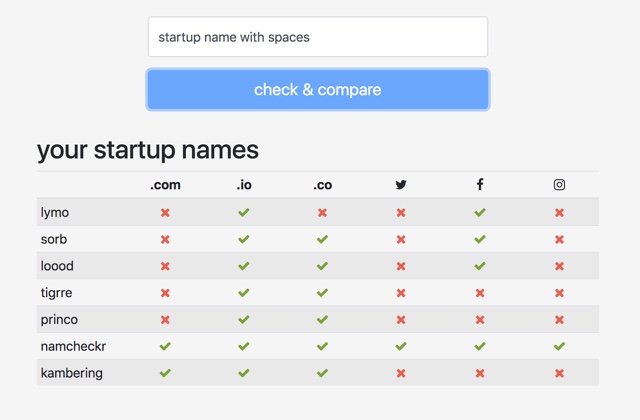Click namcheckr's green Instagram checkmark

click(559, 347)
